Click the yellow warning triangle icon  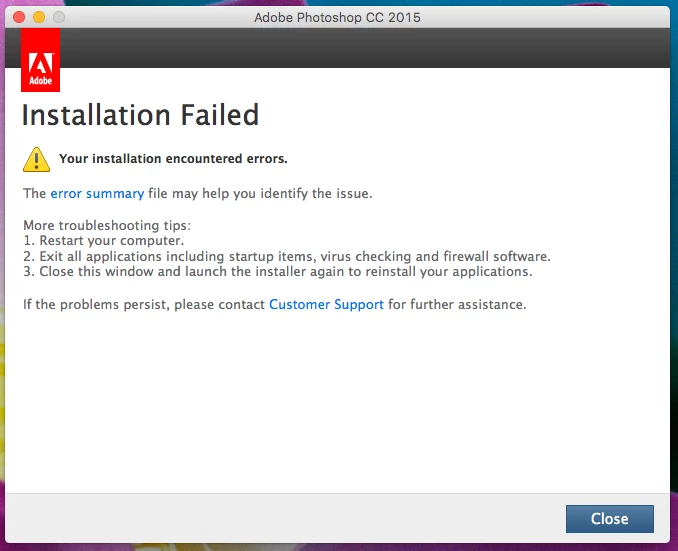(36, 160)
